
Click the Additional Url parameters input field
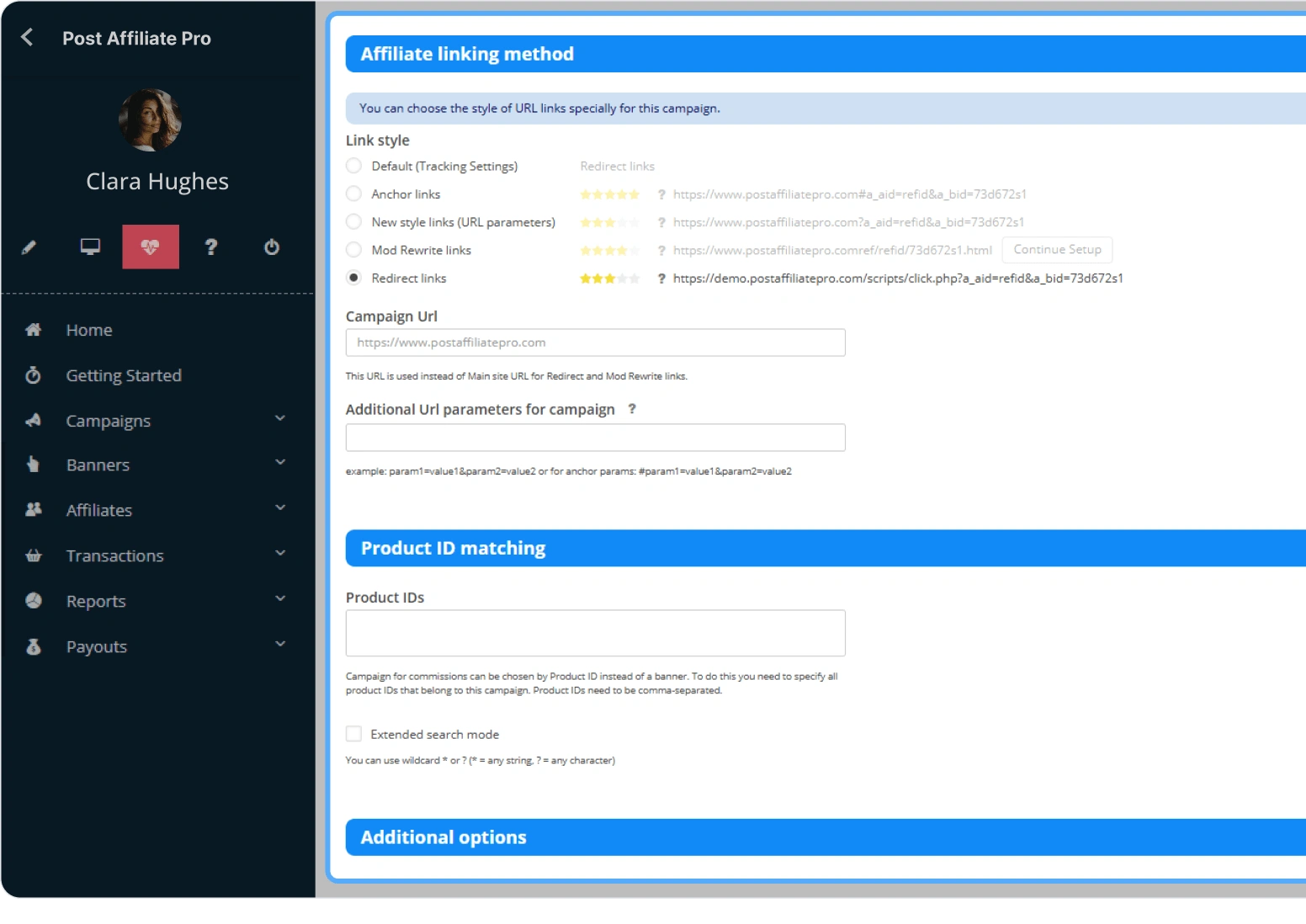pyautogui.click(x=595, y=438)
